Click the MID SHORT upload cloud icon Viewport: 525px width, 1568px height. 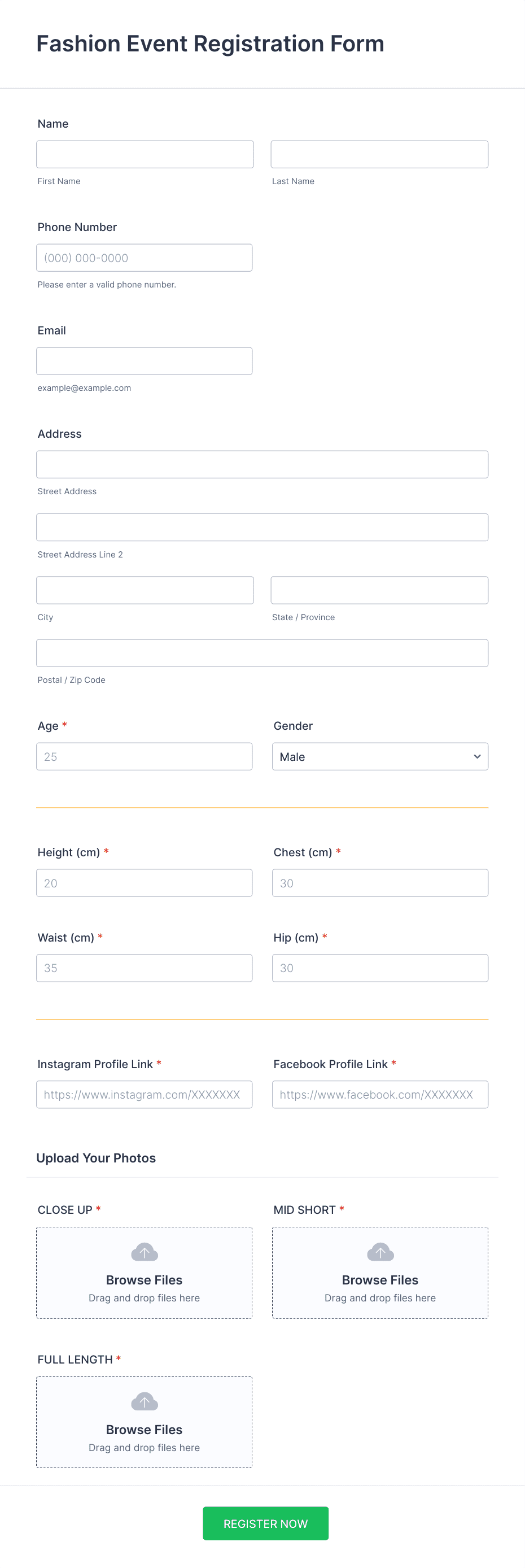(x=380, y=1252)
